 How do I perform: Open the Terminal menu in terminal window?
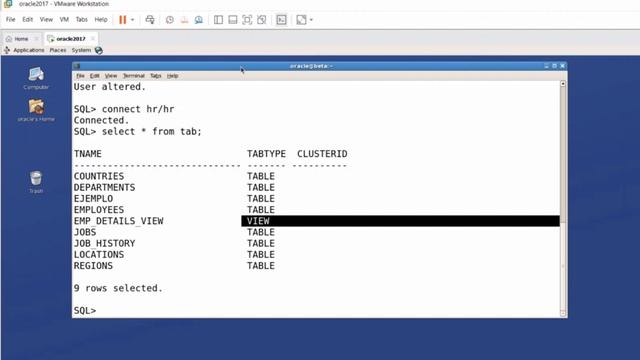tap(134, 76)
